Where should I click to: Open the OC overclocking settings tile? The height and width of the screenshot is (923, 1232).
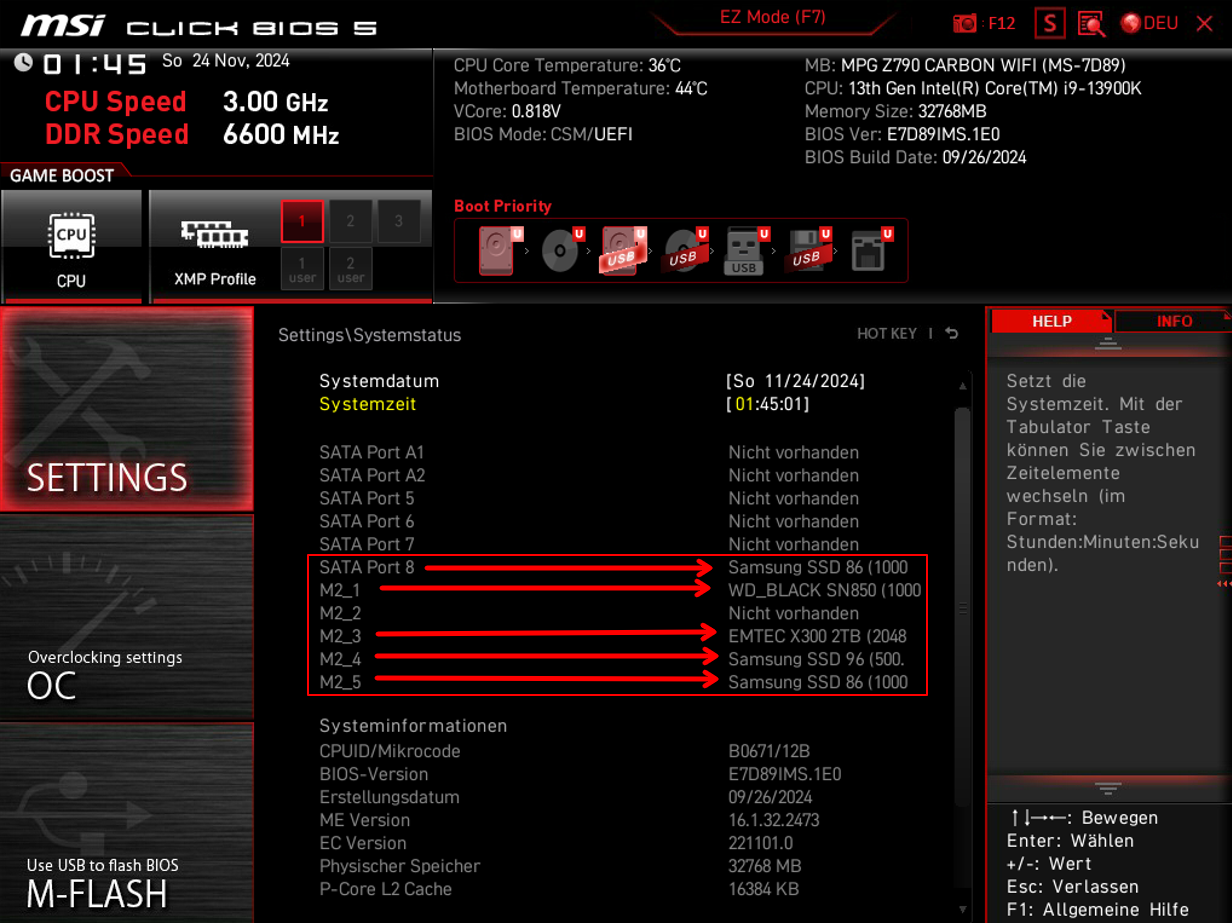tap(126, 617)
